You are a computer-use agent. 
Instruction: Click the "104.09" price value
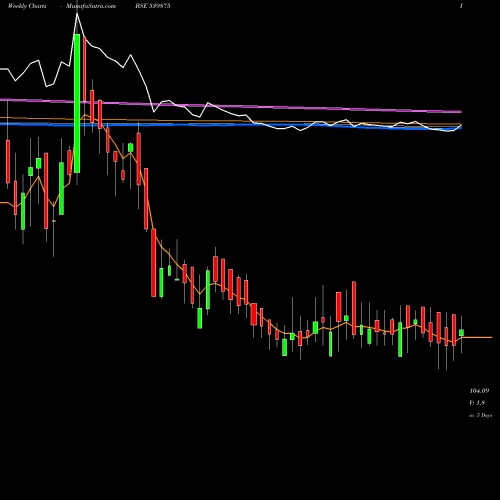pyautogui.click(x=479, y=390)
